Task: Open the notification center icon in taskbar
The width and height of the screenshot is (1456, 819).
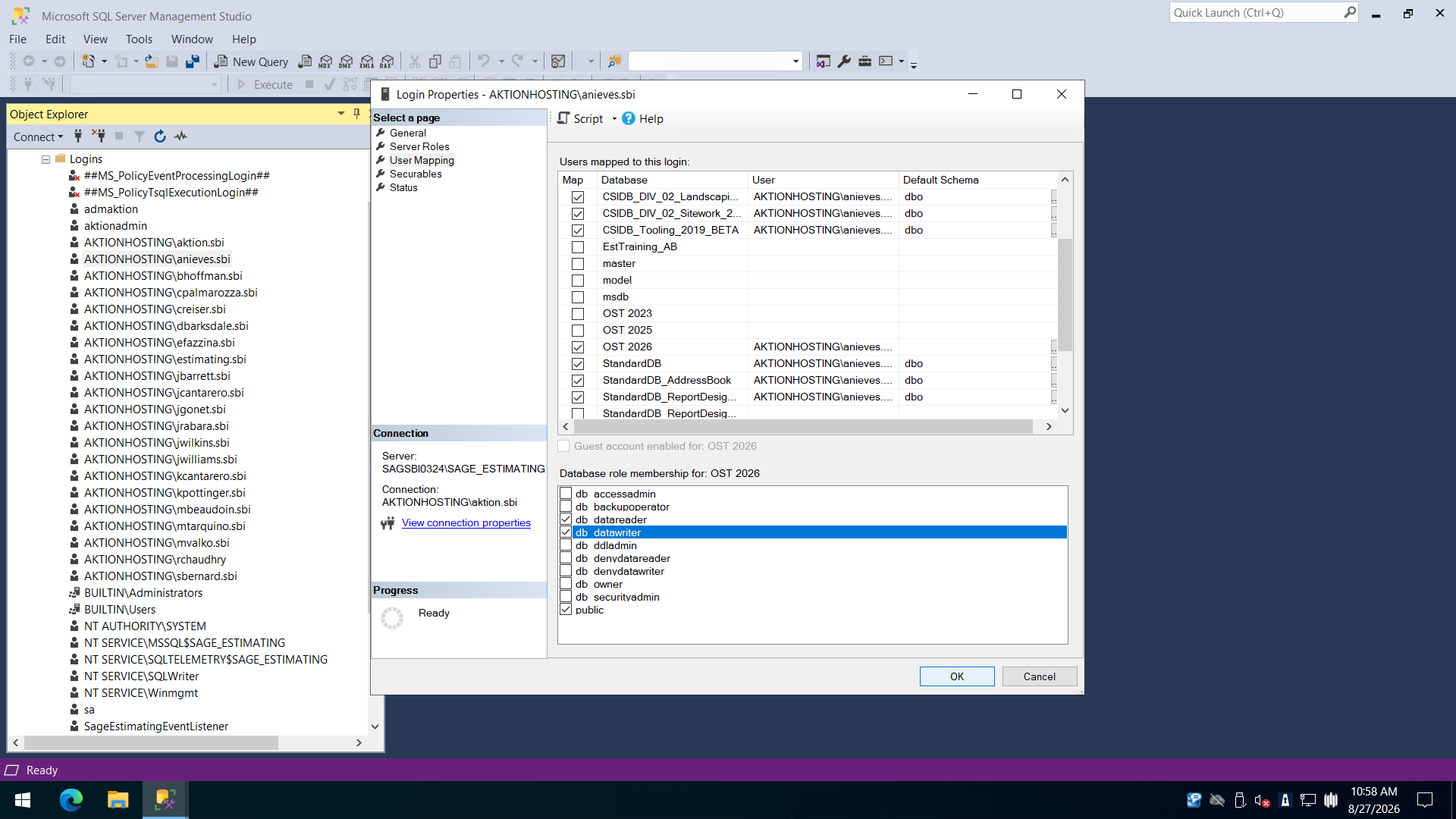Action: (x=1425, y=800)
